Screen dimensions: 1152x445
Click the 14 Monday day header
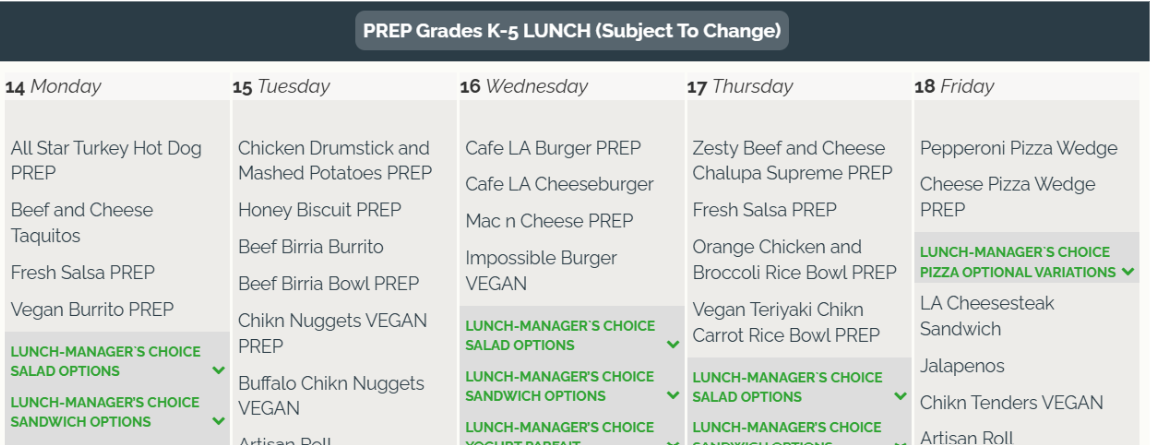[53, 87]
